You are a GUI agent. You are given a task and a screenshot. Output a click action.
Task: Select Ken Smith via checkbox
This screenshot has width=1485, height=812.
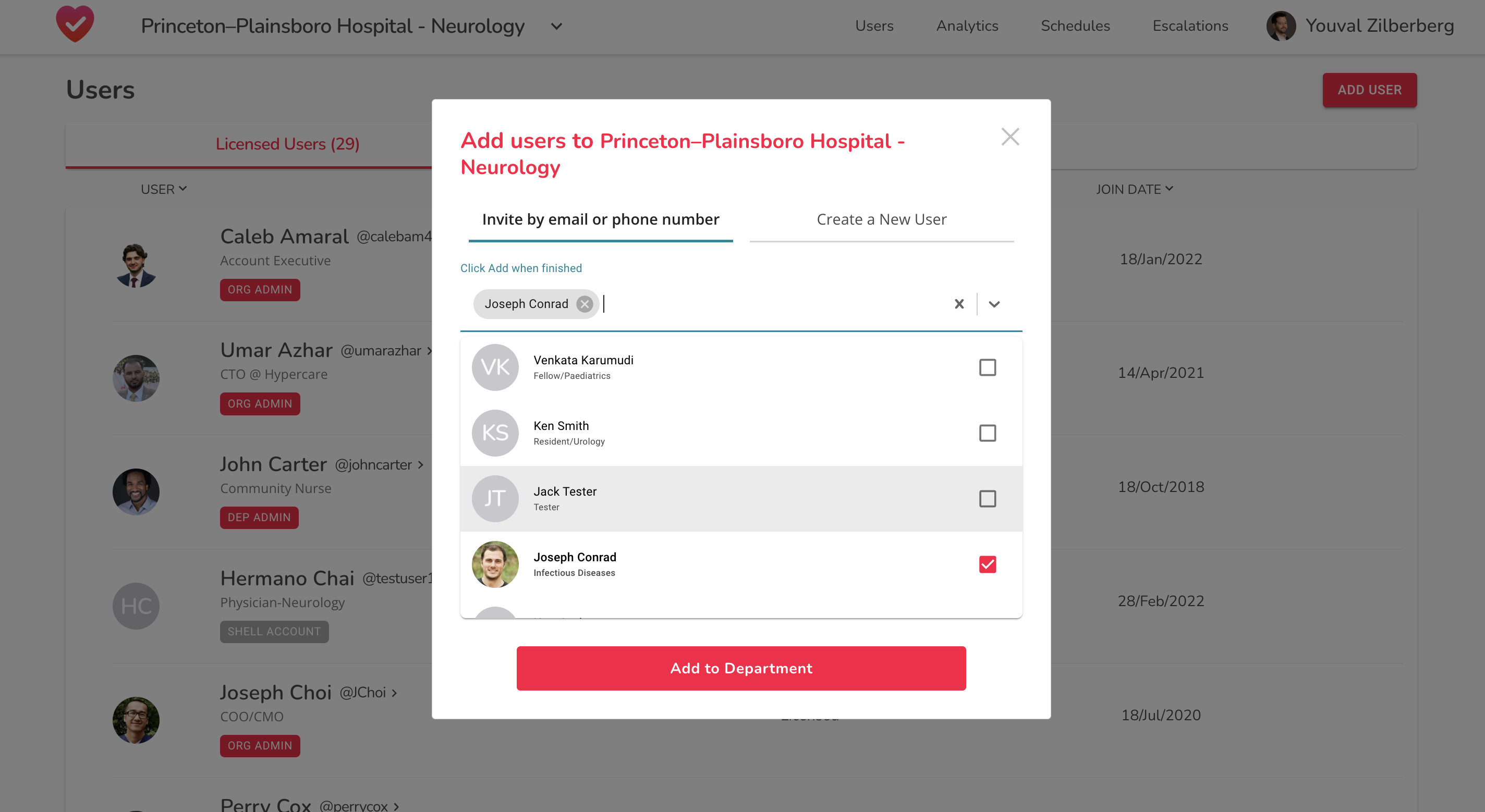(988, 433)
